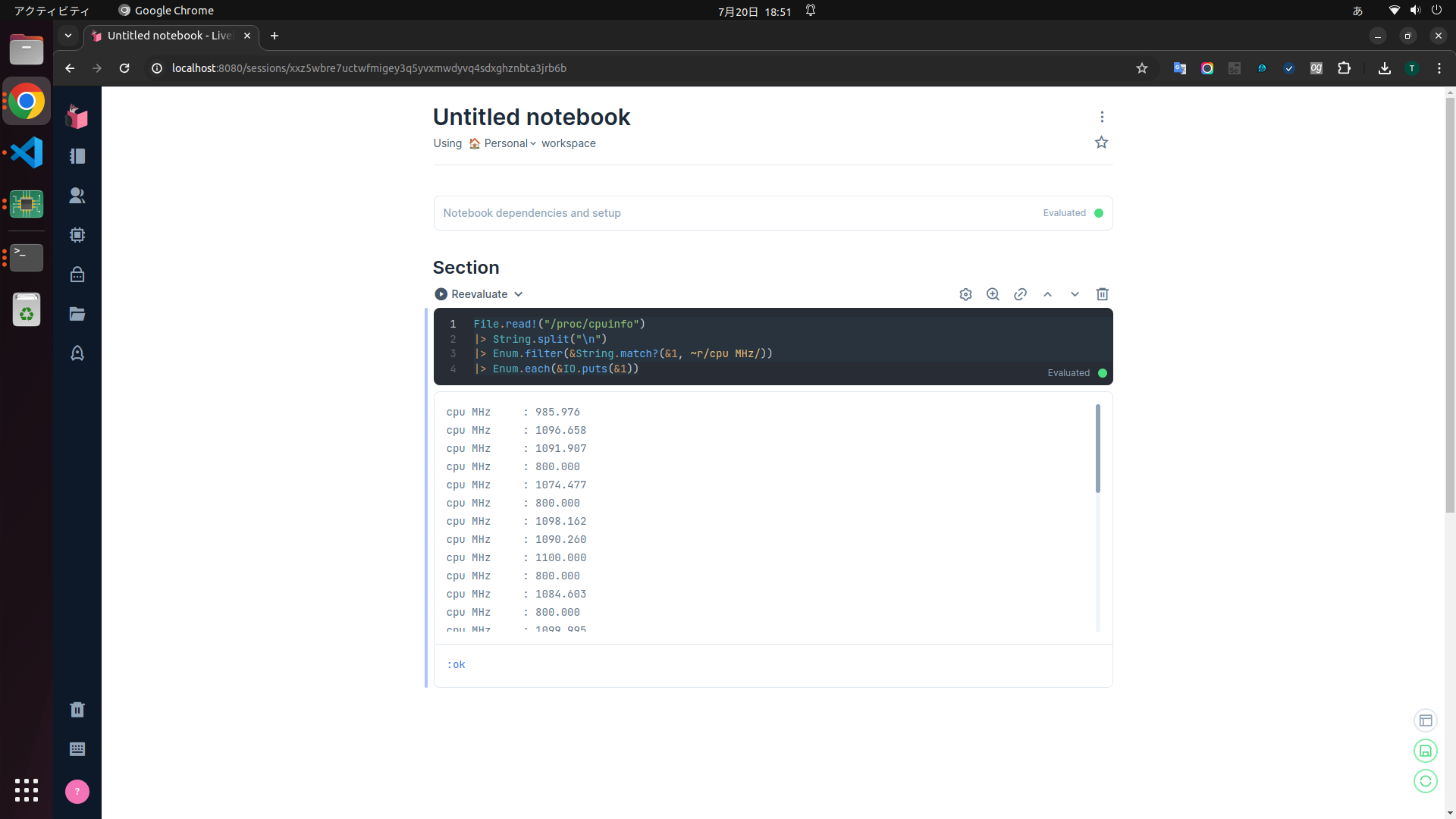Viewport: 1456px width, 819px height.
Task: Open the connected users panel
Action: (77, 196)
